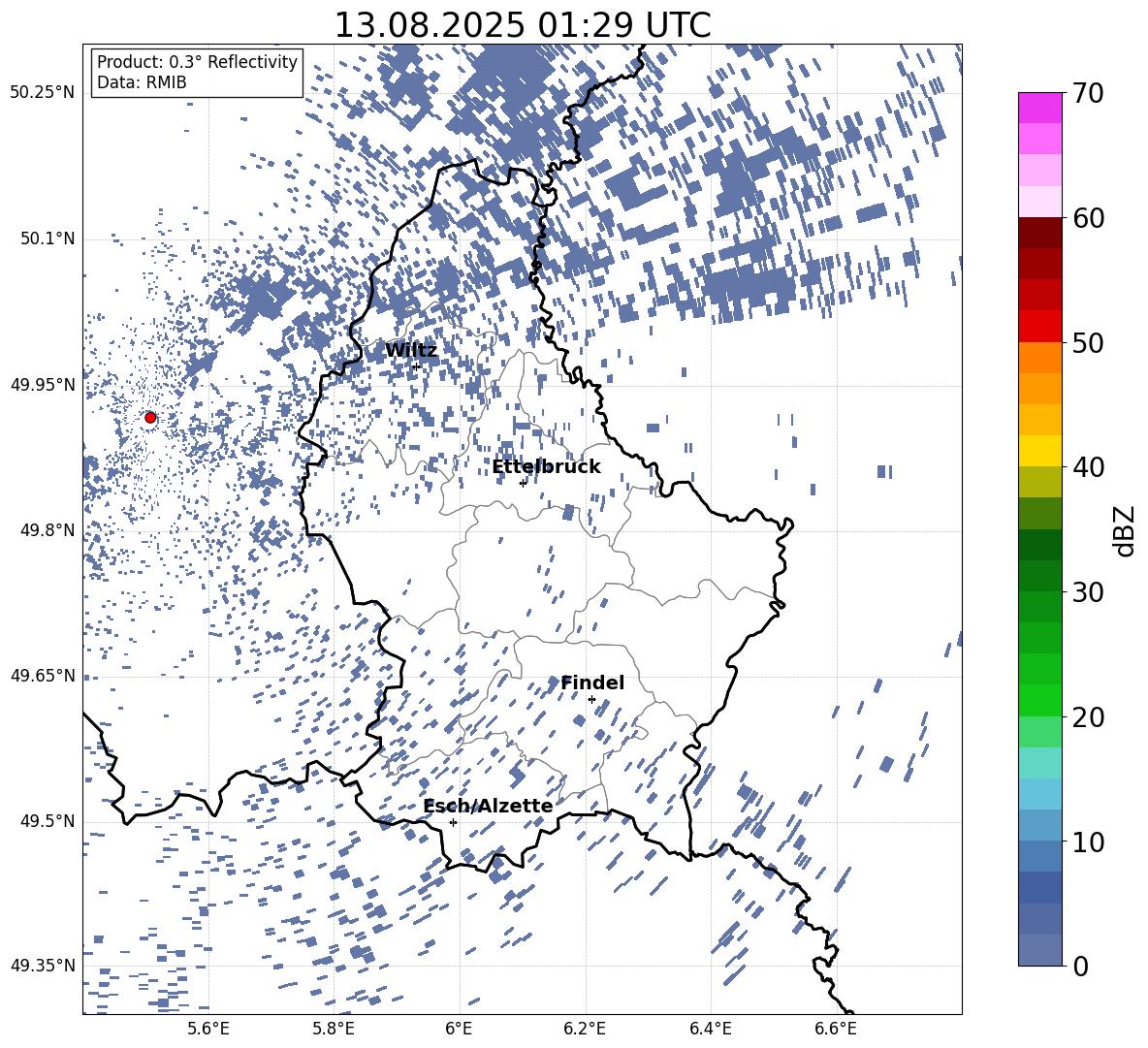Screen dimensions: 1148x1048
Task: Click the Esch/Alzette station cross marker
Action: 453,822
